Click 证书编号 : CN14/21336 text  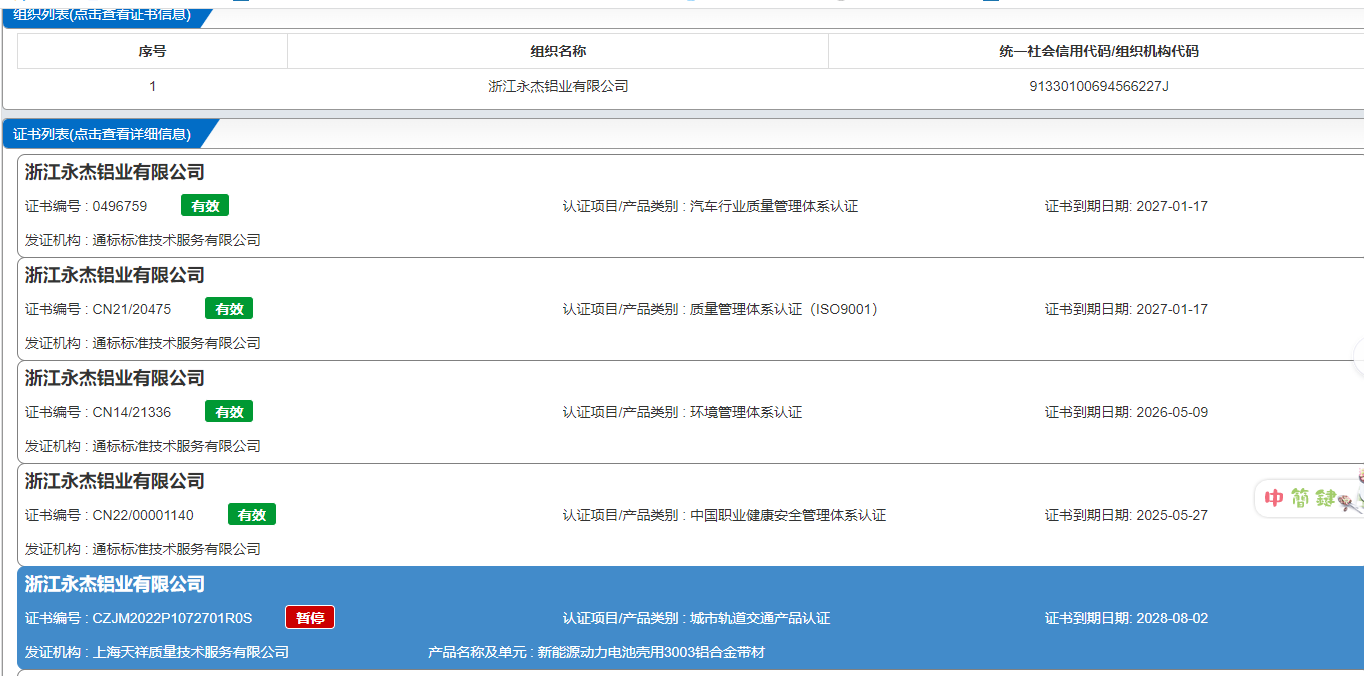click(98, 412)
